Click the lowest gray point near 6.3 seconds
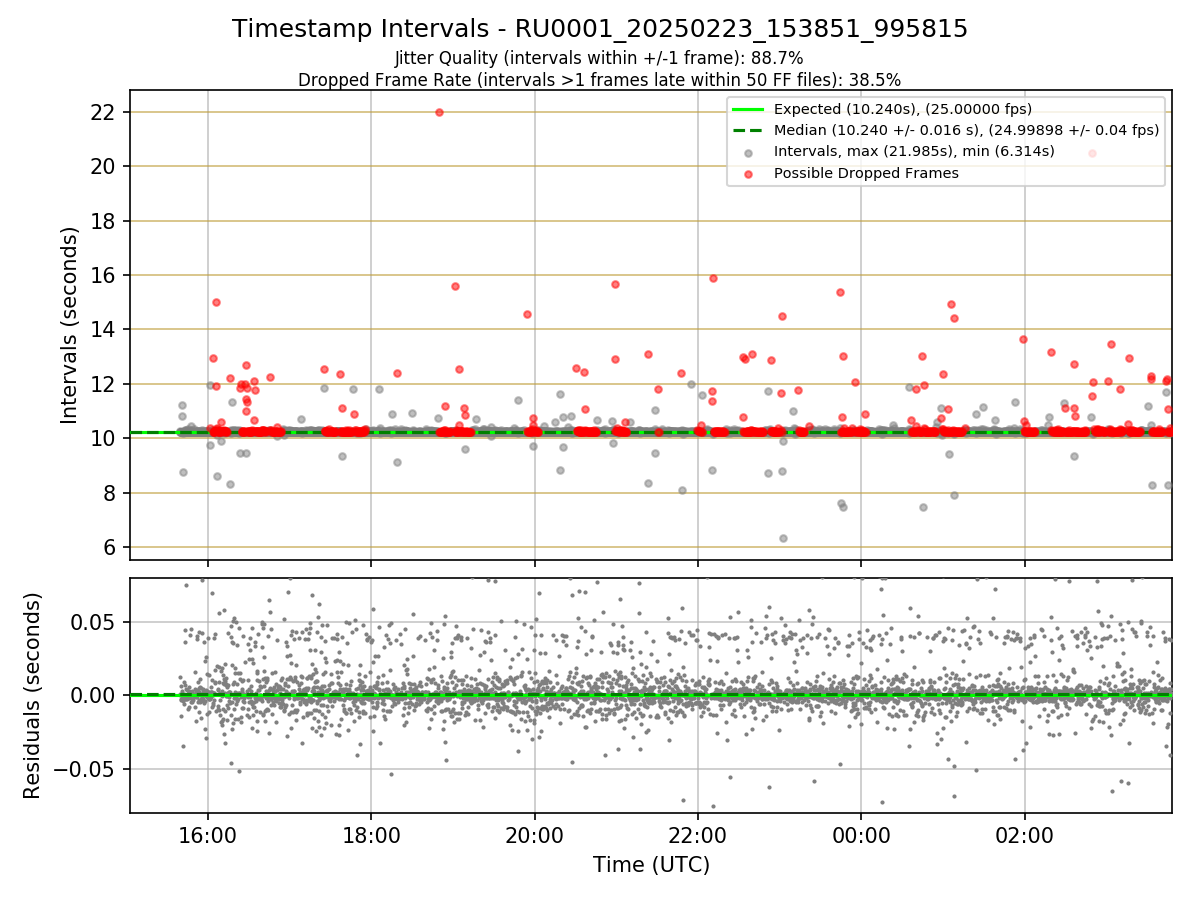The height and width of the screenshot is (900, 1200). tap(783, 538)
